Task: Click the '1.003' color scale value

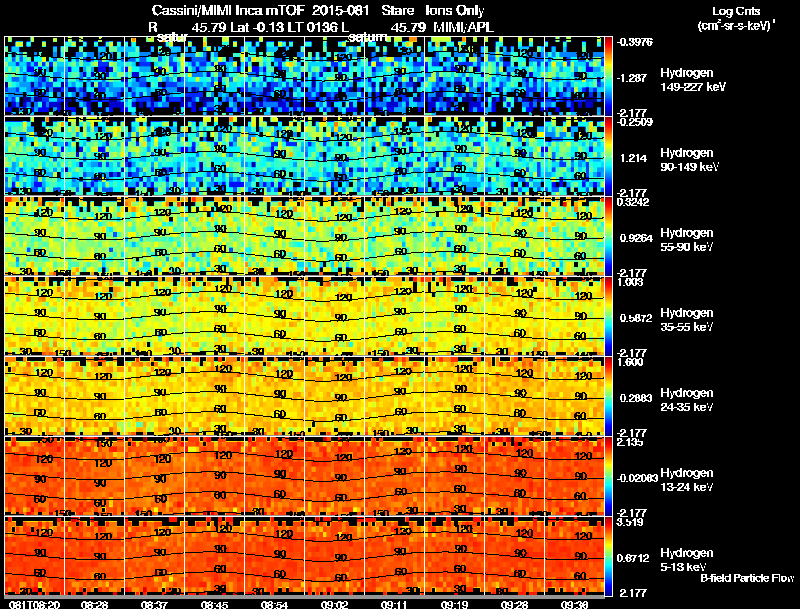Action: (x=630, y=282)
